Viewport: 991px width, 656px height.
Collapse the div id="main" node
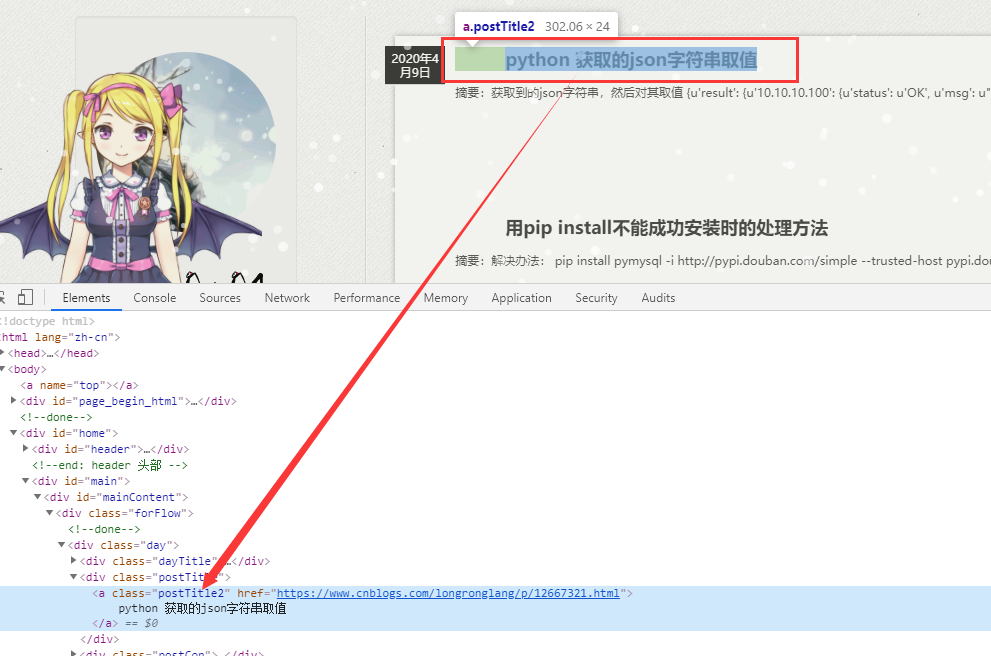click(x=25, y=480)
